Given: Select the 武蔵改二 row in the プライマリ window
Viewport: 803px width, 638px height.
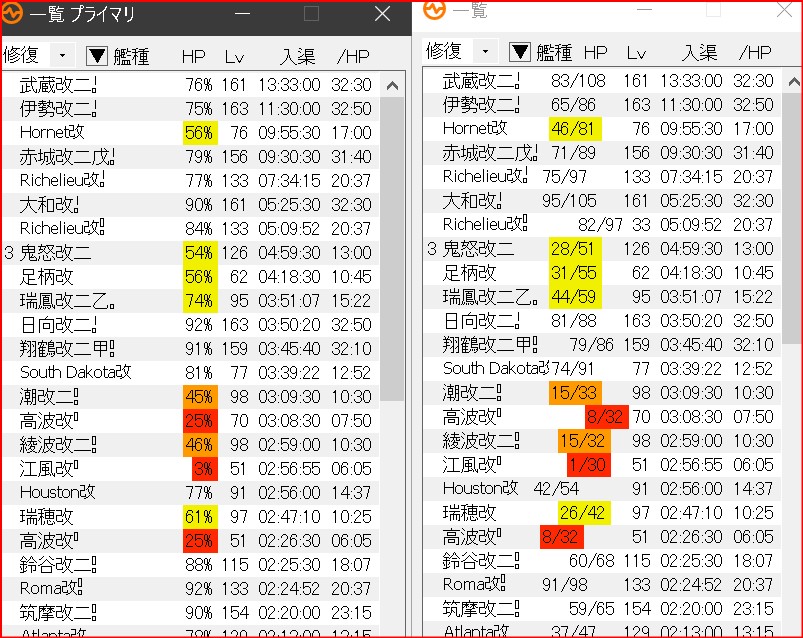Looking at the screenshot, I should (x=58, y=85).
